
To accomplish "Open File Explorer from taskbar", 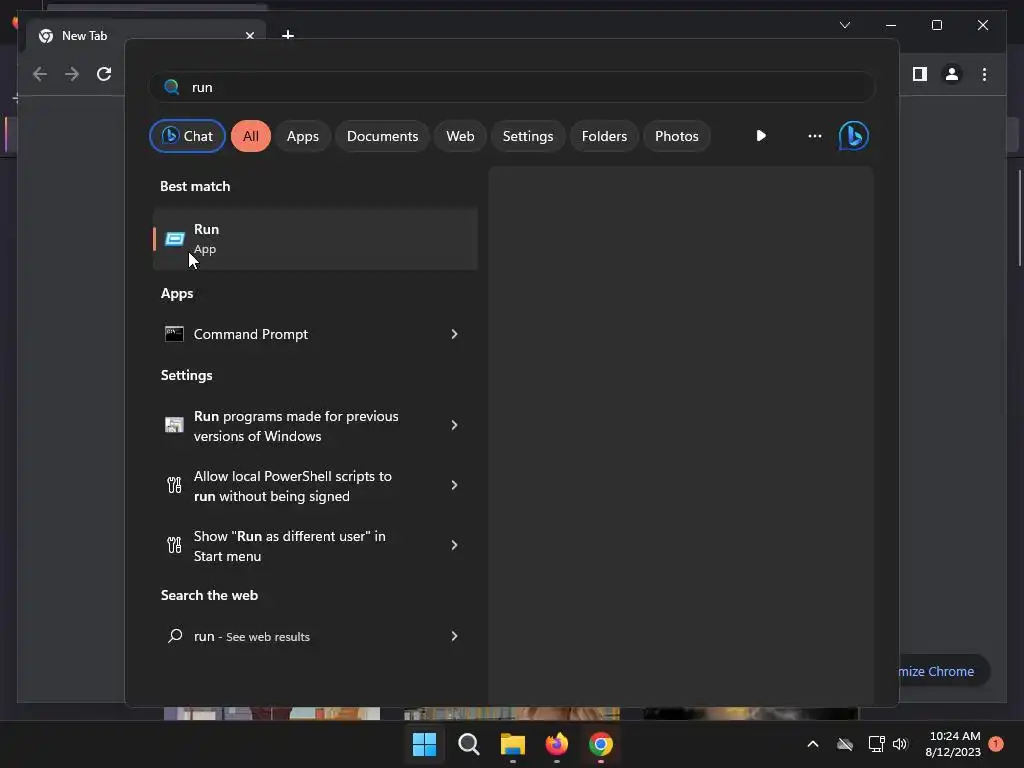I will pyautogui.click(x=513, y=744).
